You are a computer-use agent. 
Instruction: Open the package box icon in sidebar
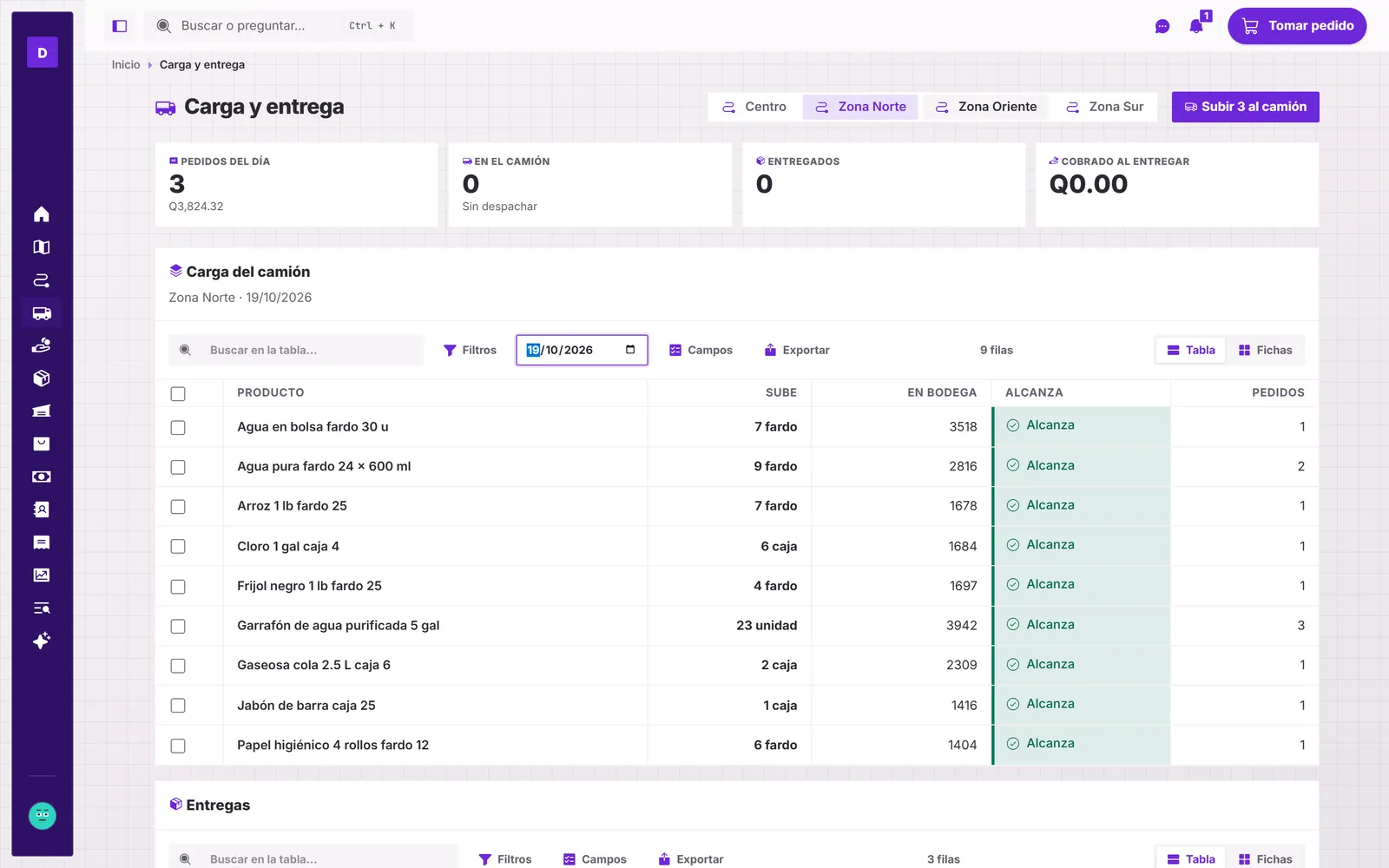pyautogui.click(x=42, y=378)
